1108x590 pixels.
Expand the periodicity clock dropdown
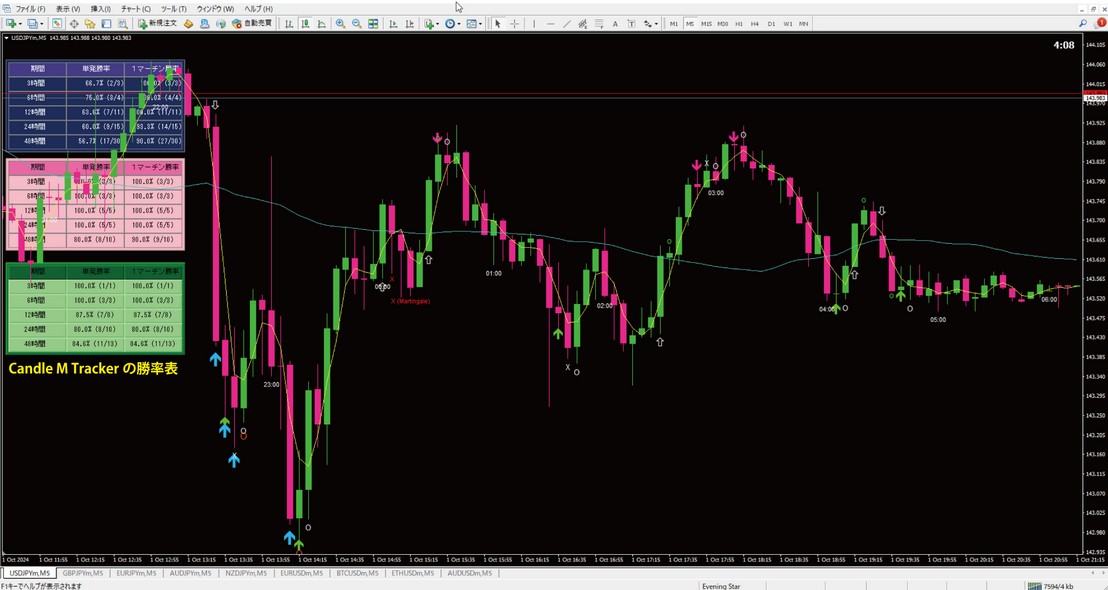[x=460, y=23]
